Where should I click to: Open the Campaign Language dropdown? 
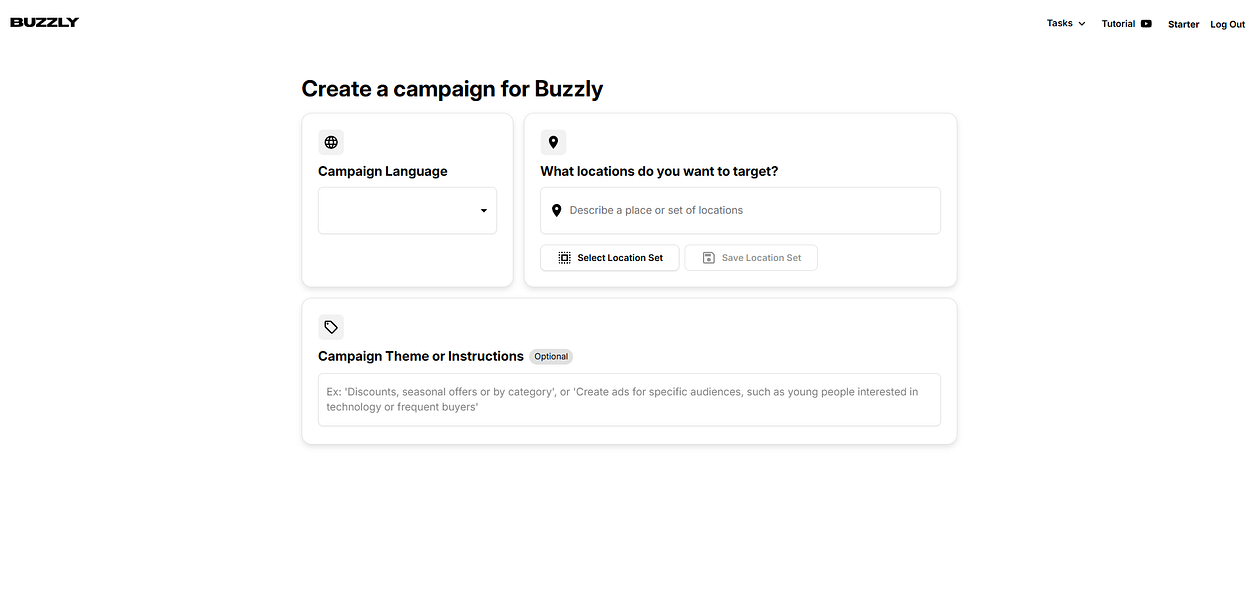407,210
